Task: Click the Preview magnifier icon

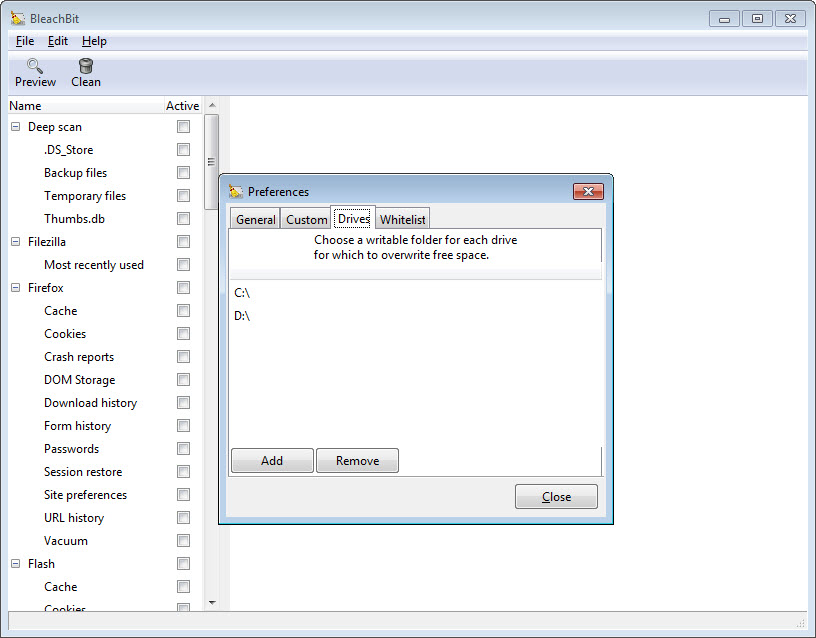Action: 35,66
